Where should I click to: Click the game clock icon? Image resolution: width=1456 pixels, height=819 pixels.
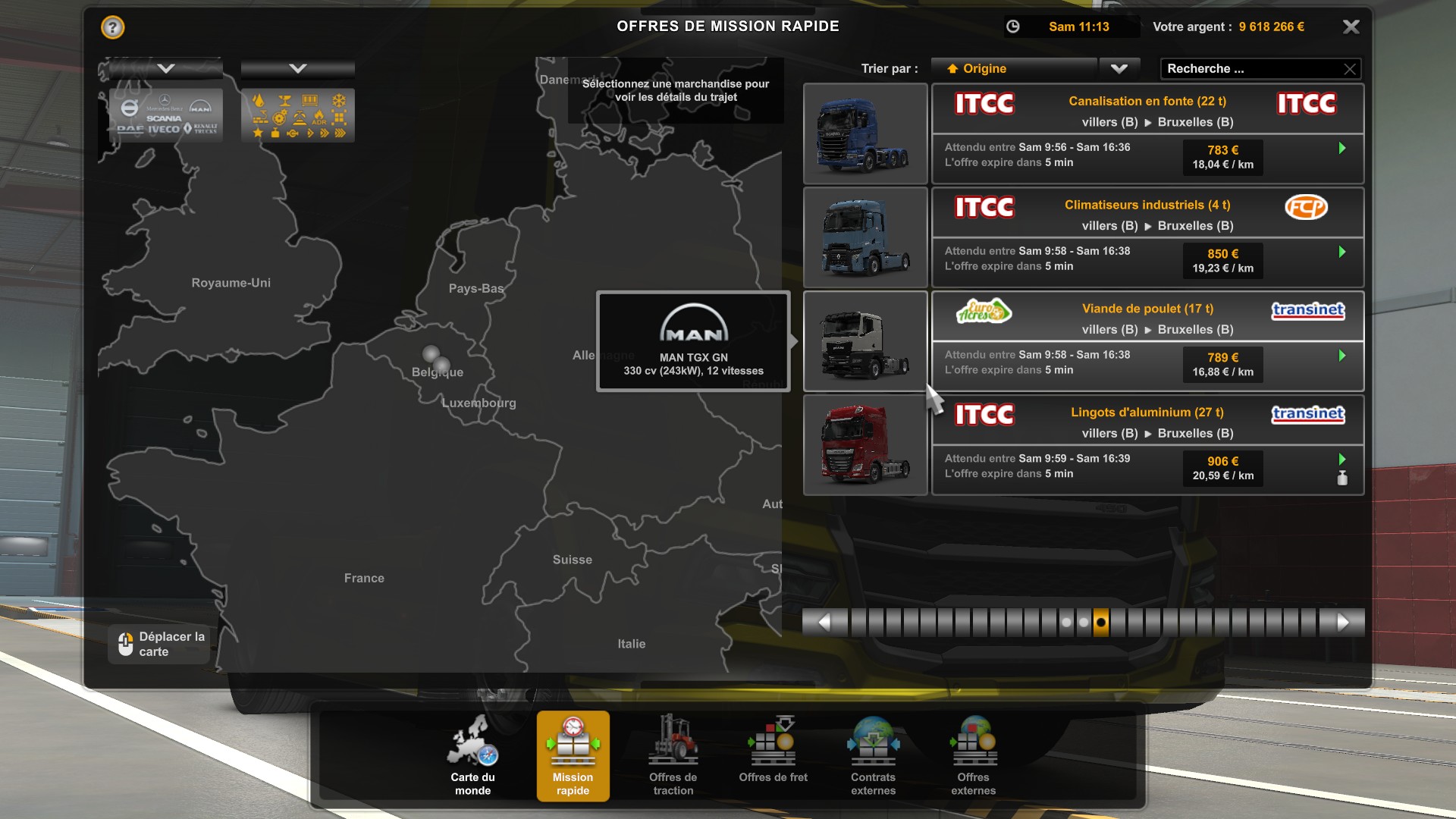(x=1012, y=27)
